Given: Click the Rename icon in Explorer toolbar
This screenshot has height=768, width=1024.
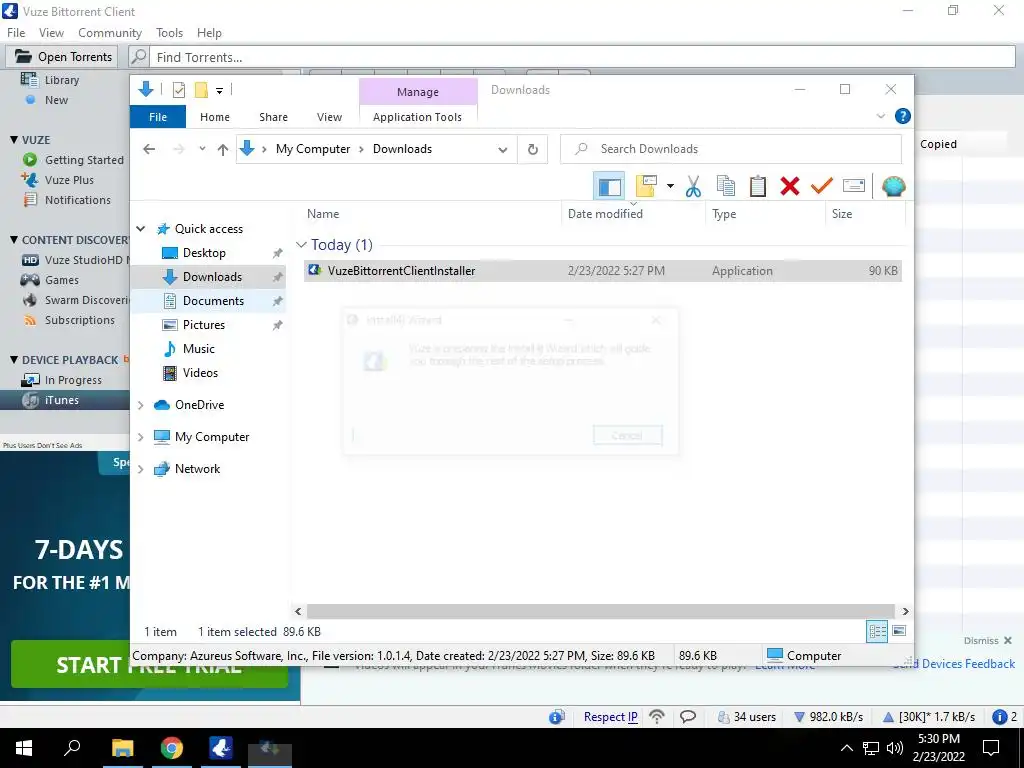Looking at the screenshot, I should [x=854, y=187].
